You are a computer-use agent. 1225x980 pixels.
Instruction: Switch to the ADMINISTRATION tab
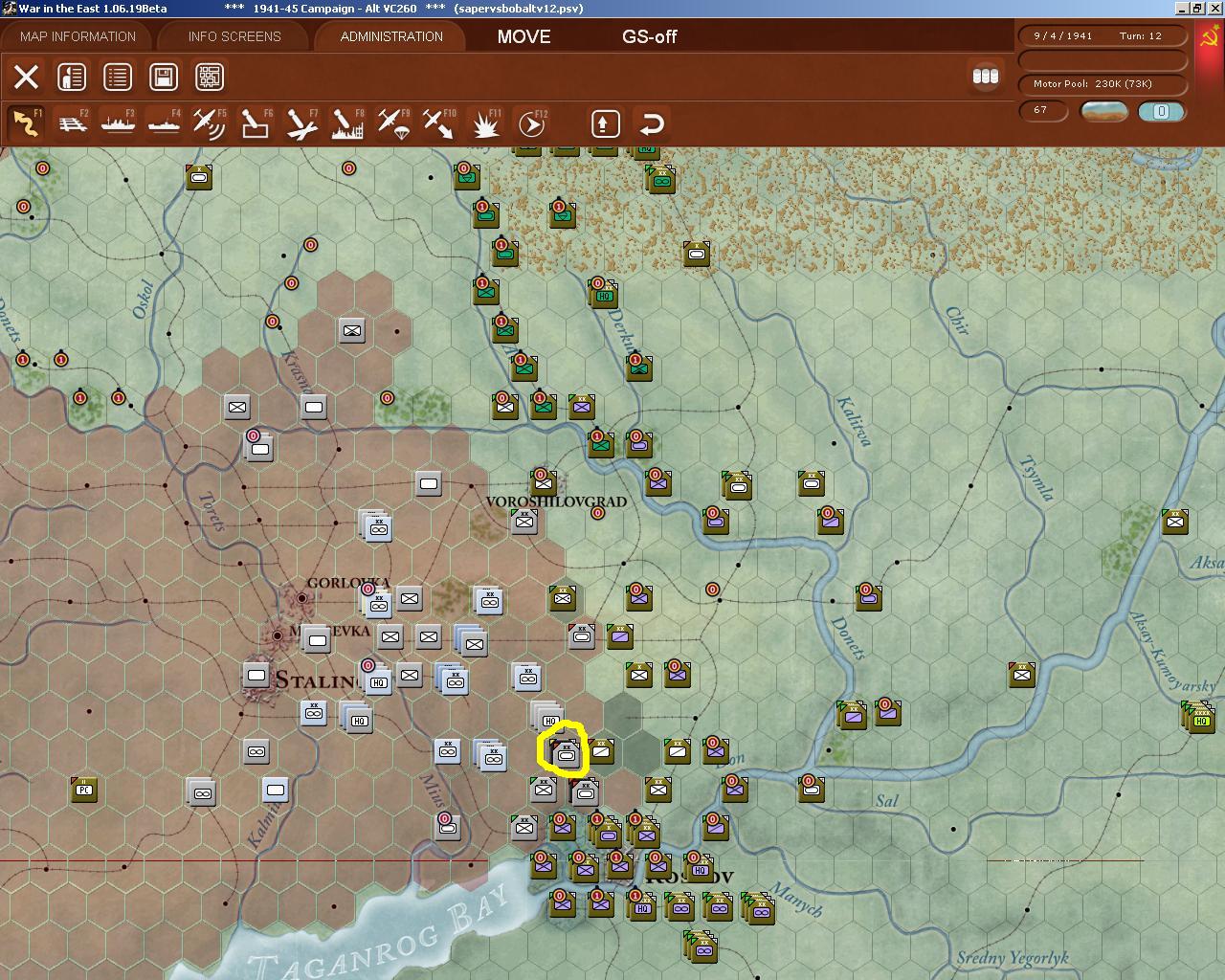click(x=391, y=36)
